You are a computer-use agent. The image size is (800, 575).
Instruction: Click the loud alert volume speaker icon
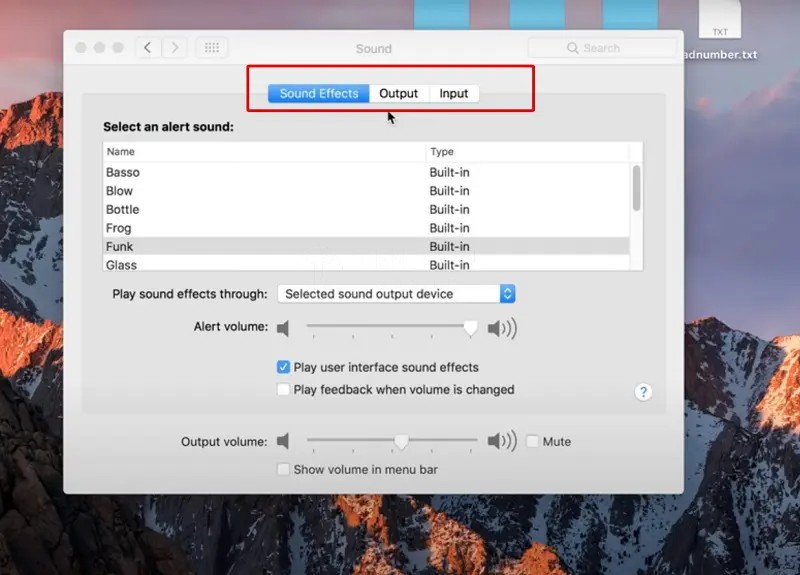(x=501, y=328)
